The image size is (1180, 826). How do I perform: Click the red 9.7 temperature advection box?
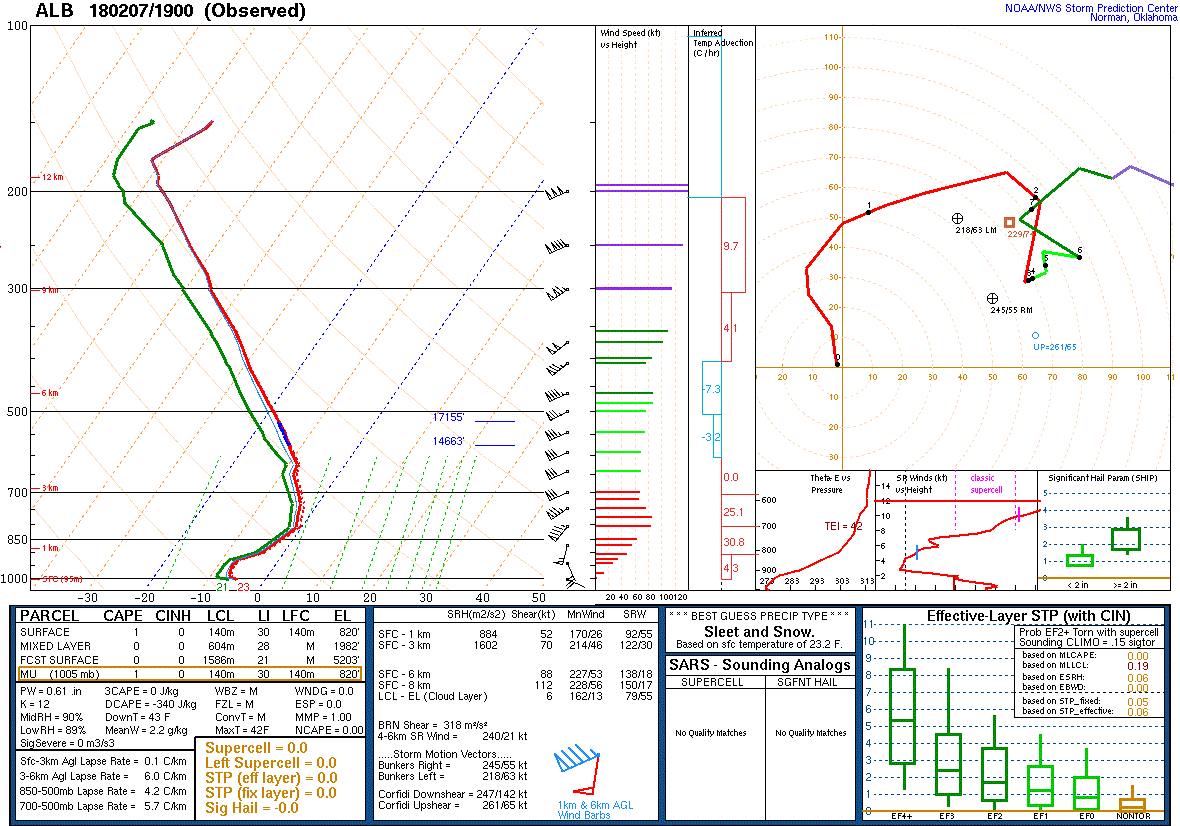coord(733,245)
